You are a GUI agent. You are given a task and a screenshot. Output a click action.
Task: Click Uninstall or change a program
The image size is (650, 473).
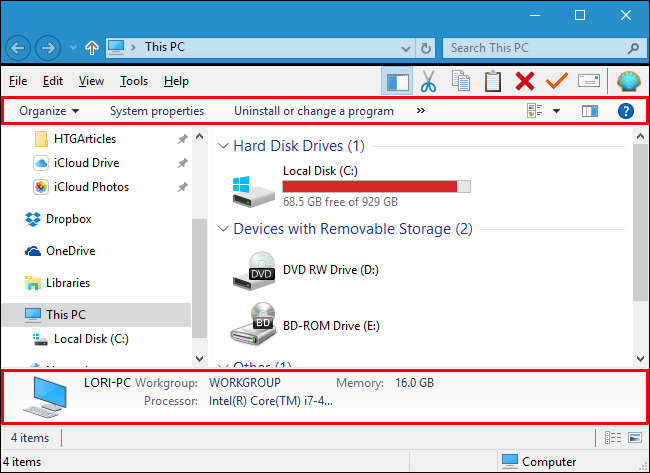[314, 111]
